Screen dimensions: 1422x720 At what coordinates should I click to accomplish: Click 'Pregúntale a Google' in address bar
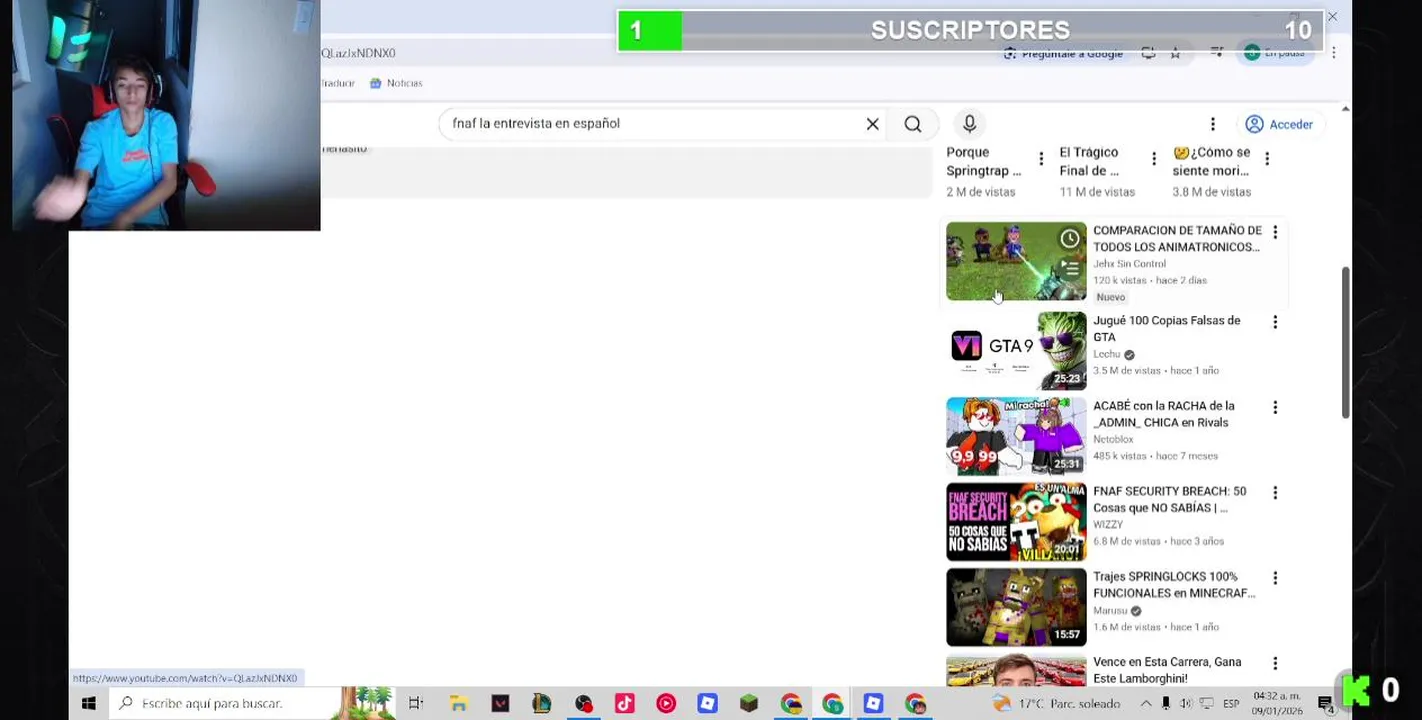(1063, 53)
